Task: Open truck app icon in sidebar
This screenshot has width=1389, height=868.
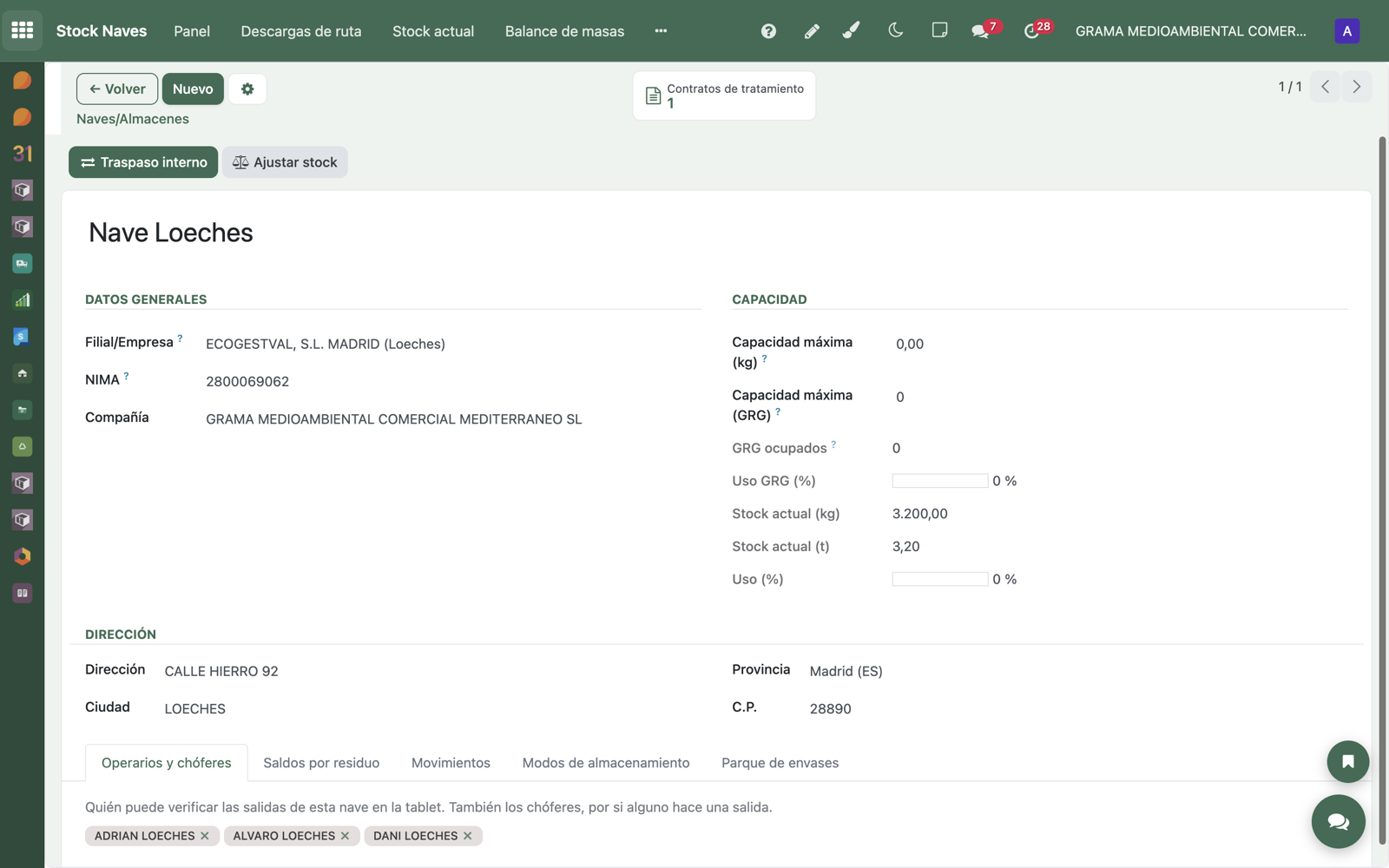Action: [x=23, y=263]
